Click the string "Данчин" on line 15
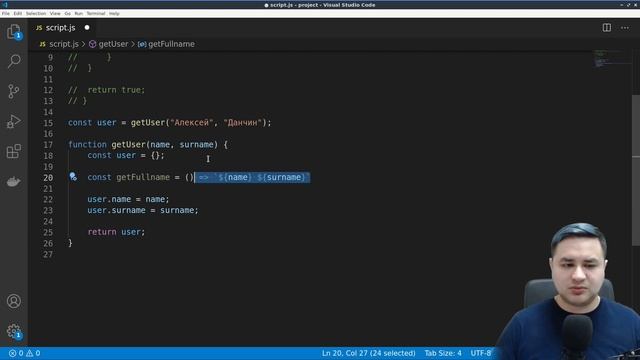 pos(242,123)
